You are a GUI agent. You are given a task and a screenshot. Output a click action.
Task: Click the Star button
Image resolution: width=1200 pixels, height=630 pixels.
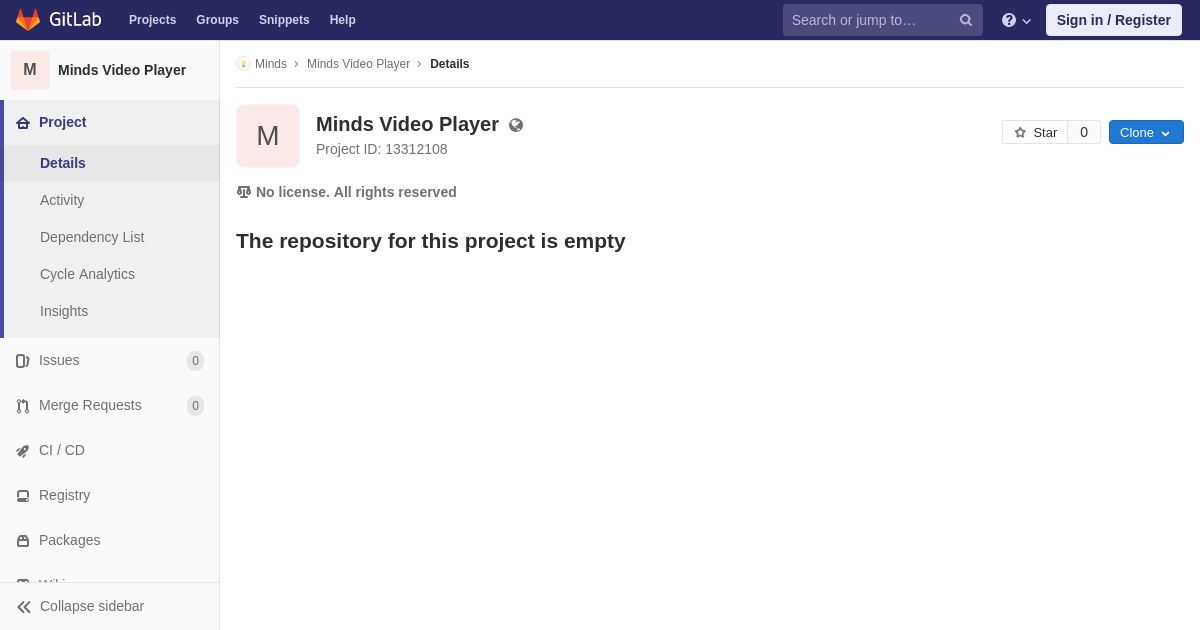pyautogui.click(x=1035, y=132)
